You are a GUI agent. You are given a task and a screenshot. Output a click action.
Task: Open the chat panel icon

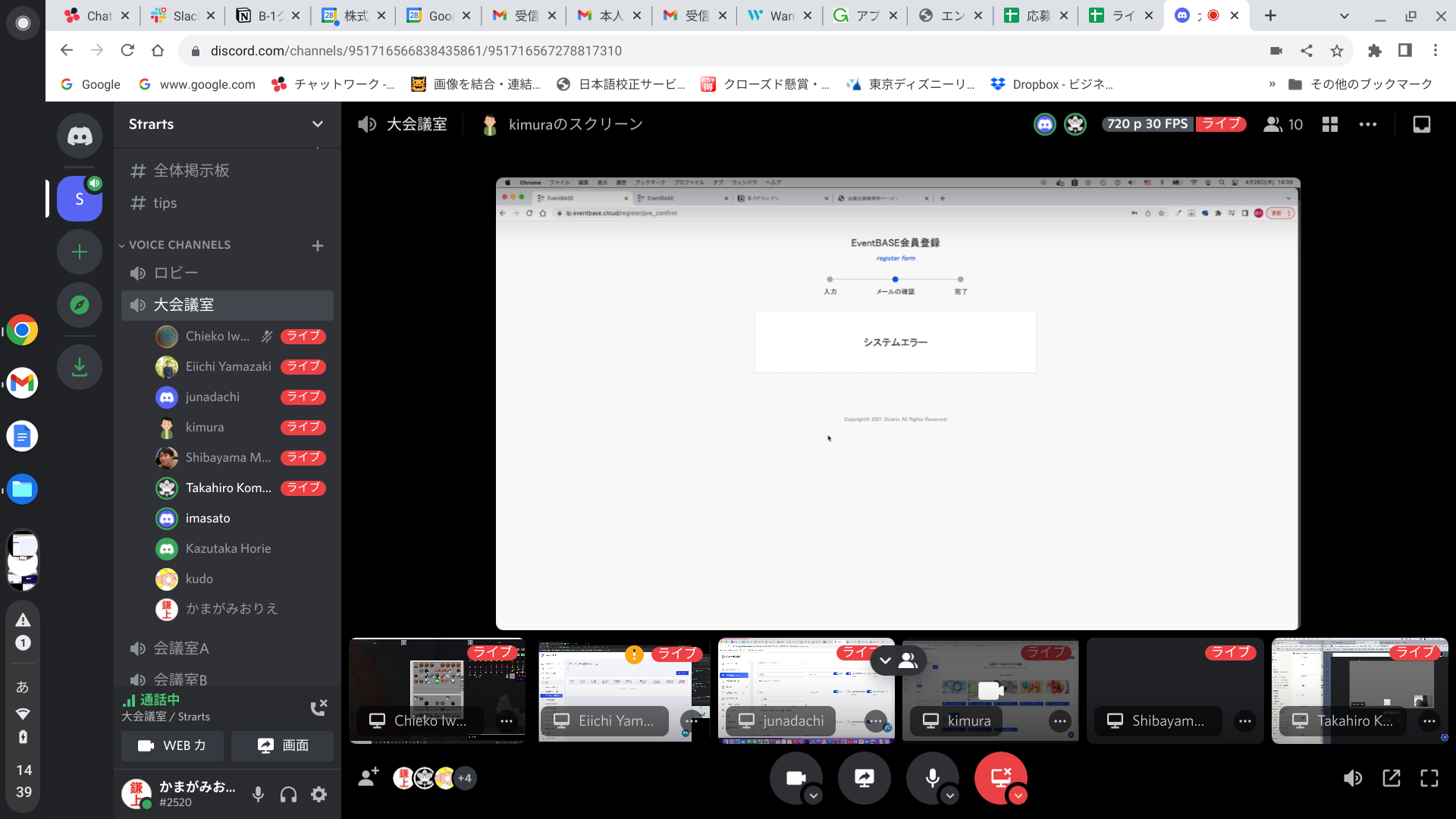click(x=1422, y=124)
